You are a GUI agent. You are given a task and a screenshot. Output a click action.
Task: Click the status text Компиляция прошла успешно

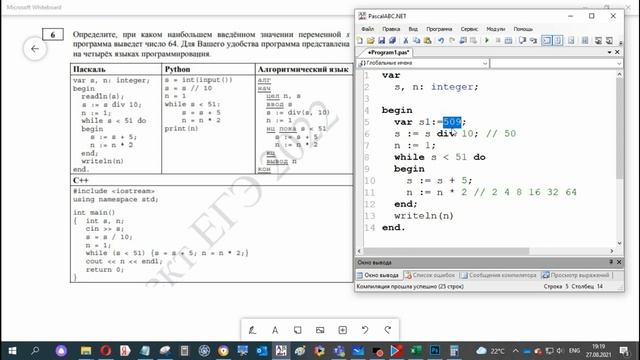(x=410, y=287)
